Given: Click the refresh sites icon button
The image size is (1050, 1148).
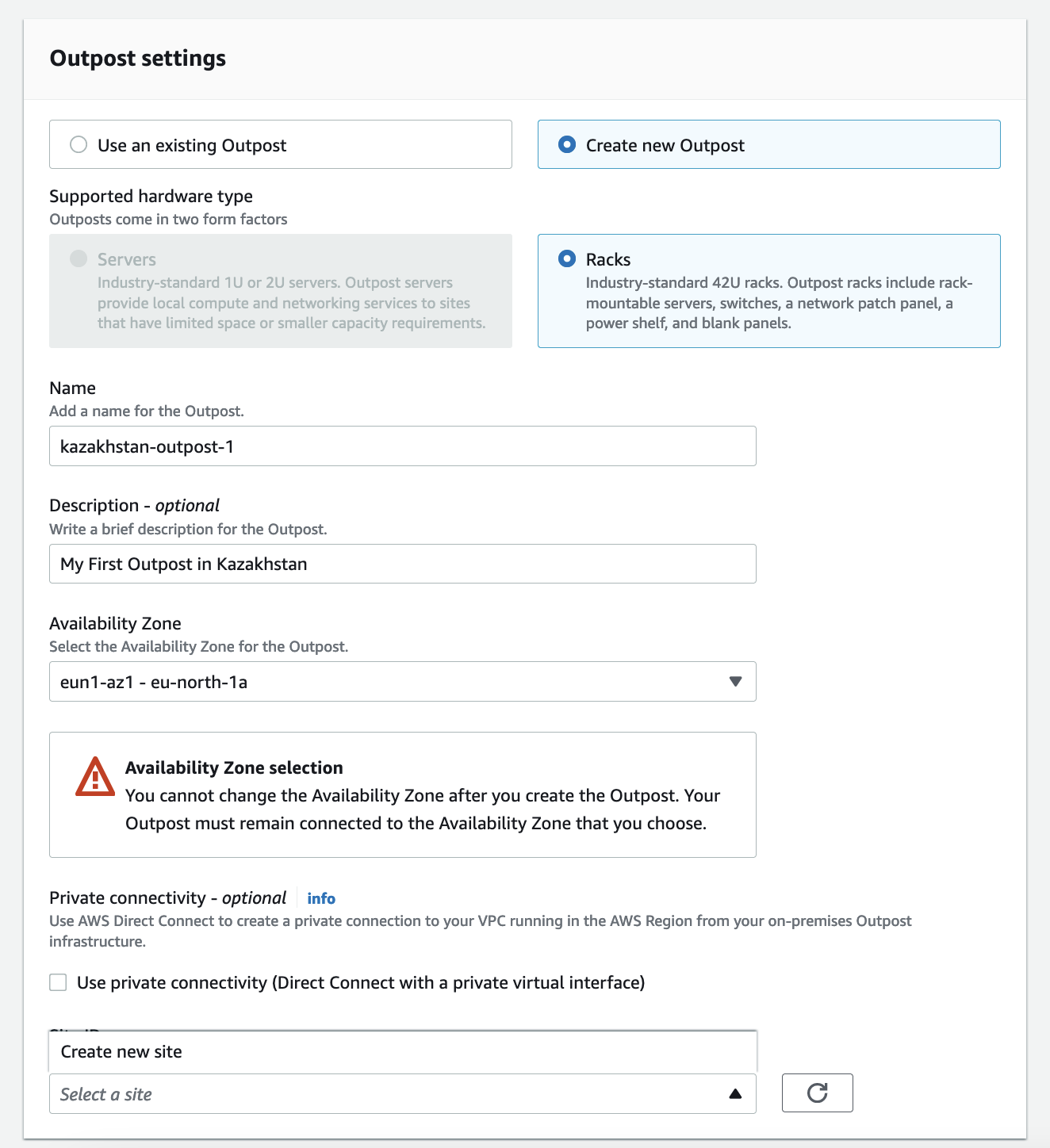Looking at the screenshot, I should 817,1093.
